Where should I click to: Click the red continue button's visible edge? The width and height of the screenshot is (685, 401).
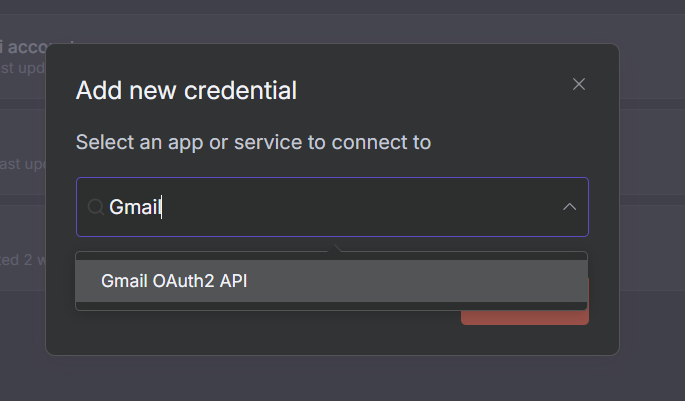(x=524, y=317)
